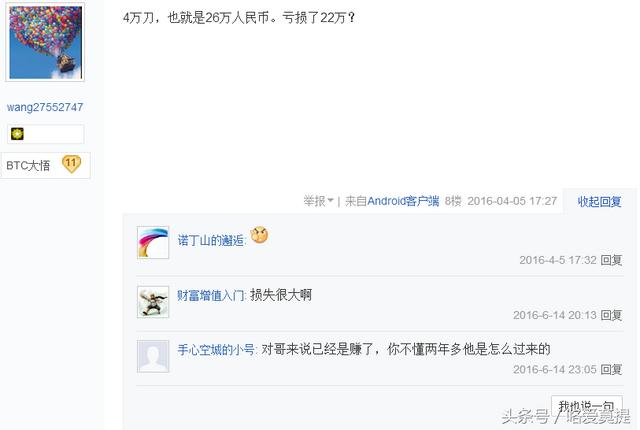
Task: Visit the 诺丁山的邂逅 user profile
Action: (211, 240)
